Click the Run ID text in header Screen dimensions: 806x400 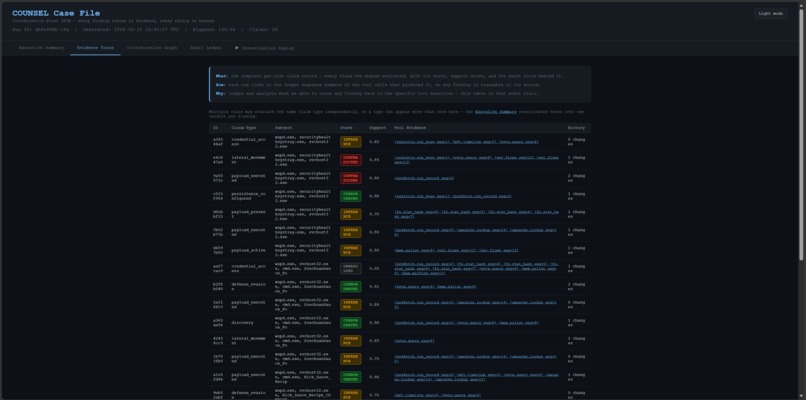[41, 30]
